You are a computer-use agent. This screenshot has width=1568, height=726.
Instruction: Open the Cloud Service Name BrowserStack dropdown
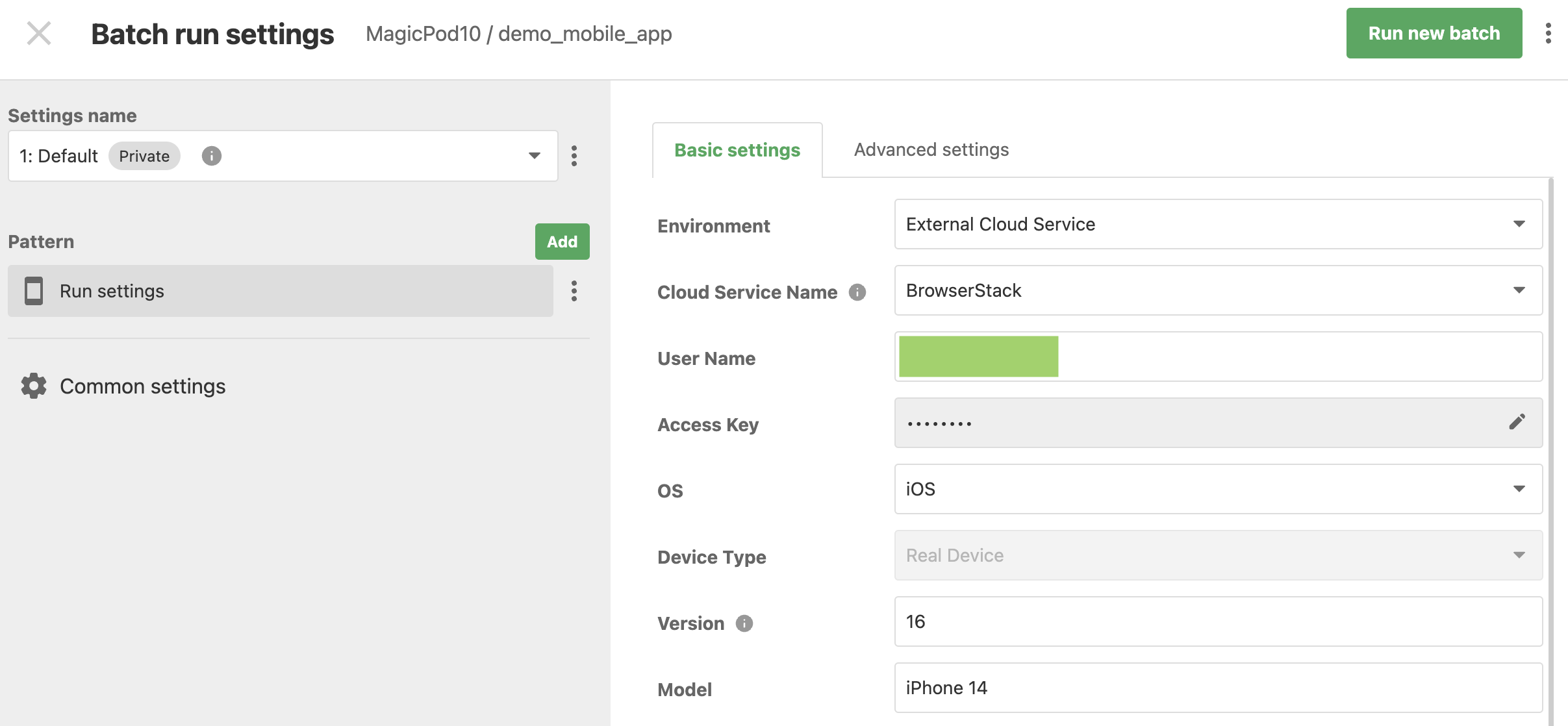[1218, 290]
